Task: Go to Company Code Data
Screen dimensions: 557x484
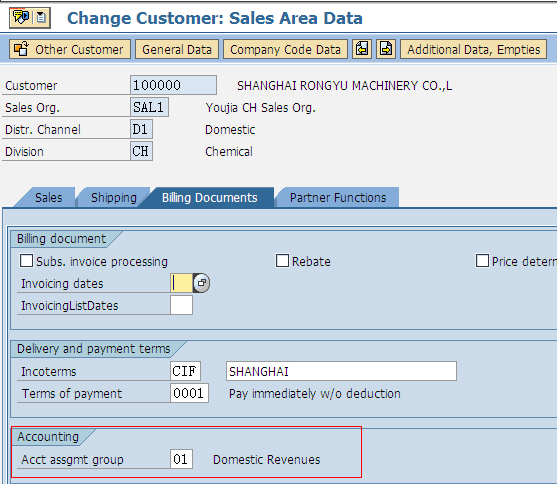Action: pyautogui.click(x=285, y=49)
